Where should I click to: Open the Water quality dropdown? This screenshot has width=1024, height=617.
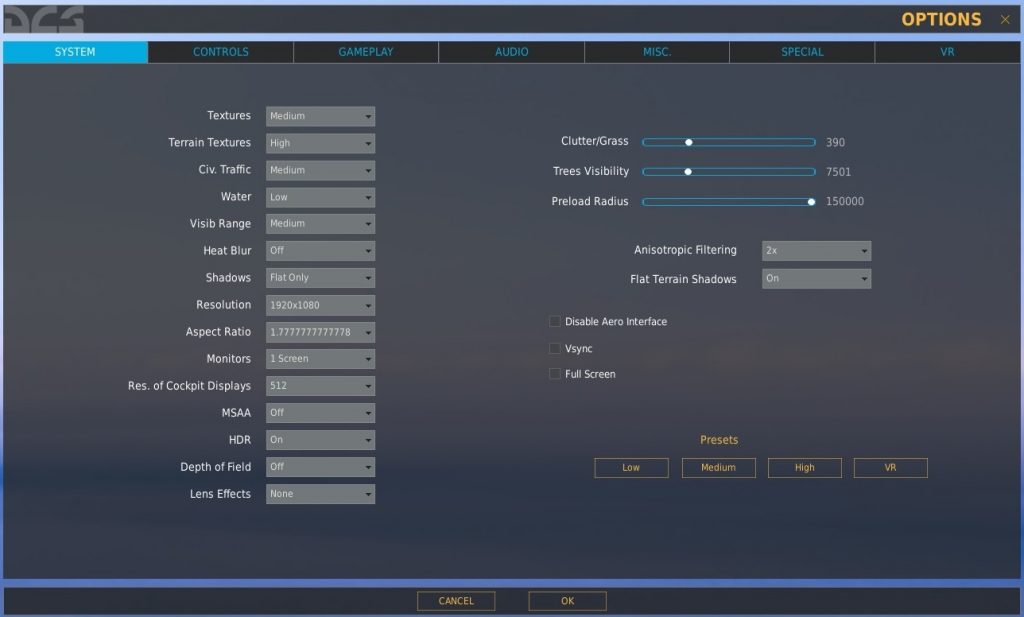point(319,196)
